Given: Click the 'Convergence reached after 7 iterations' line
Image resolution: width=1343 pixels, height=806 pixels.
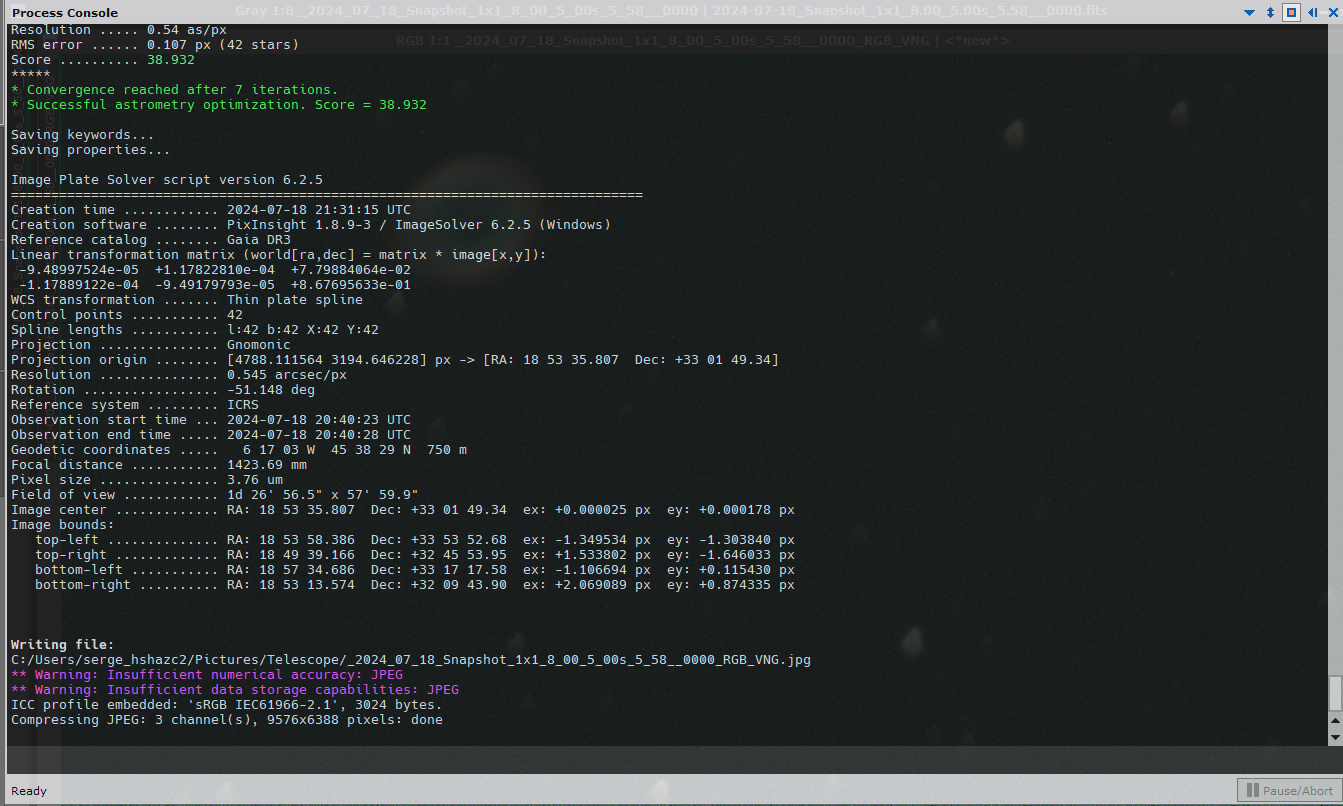Looking at the screenshot, I should tap(174, 90).
